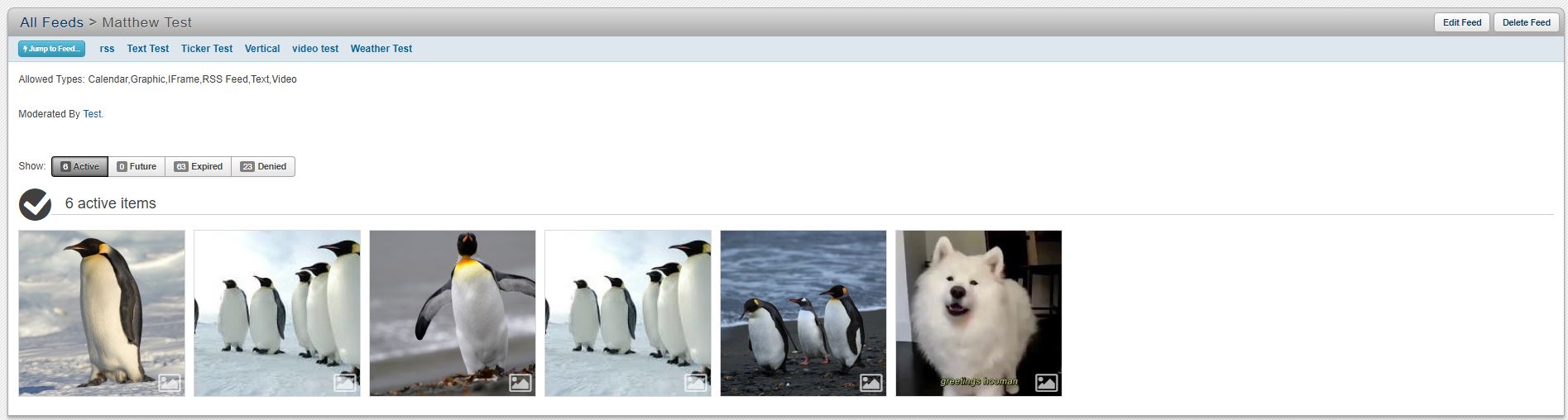Open the white dog greetings hooman thumbnail
1568x420 pixels.
coord(979,313)
